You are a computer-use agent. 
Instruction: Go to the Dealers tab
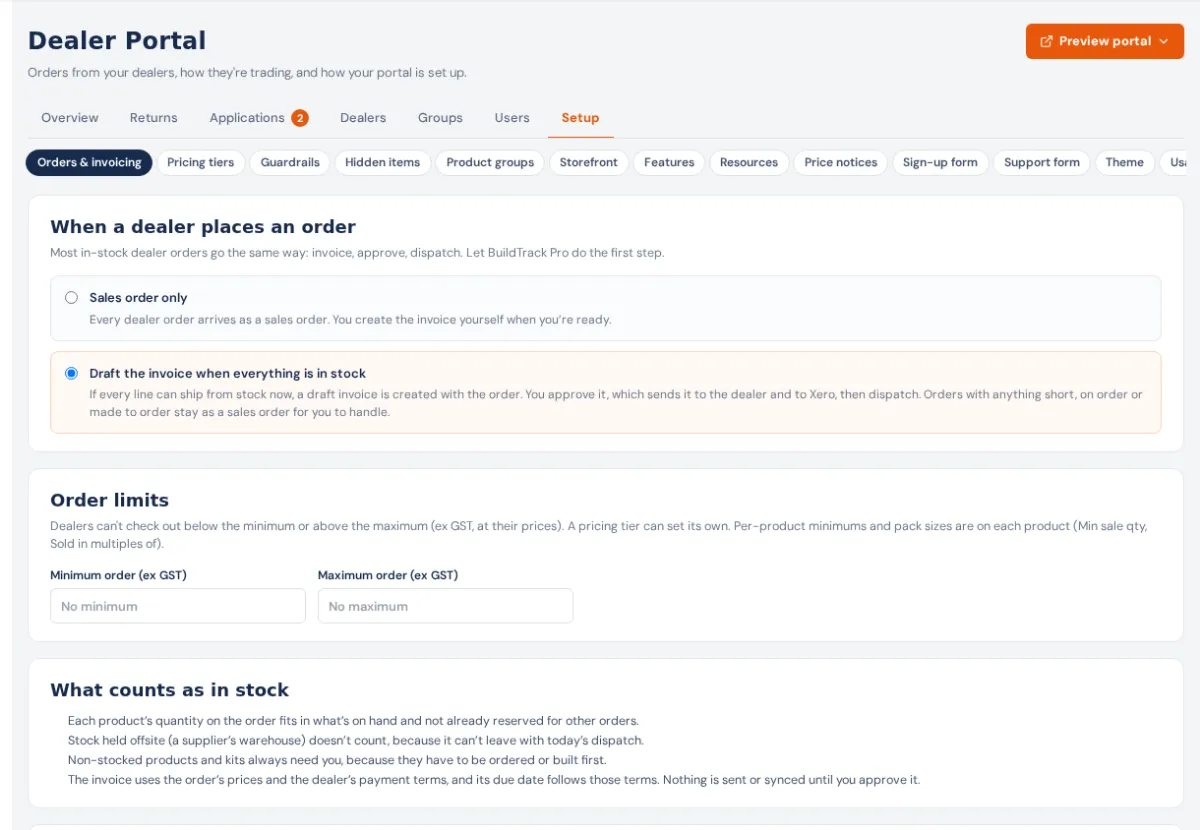coord(363,118)
